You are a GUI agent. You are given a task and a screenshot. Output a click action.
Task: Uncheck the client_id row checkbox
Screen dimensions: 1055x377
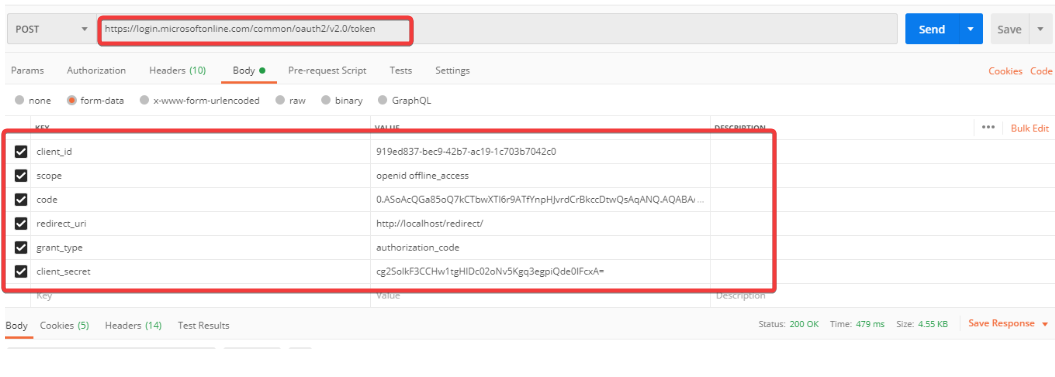(21, 152)
